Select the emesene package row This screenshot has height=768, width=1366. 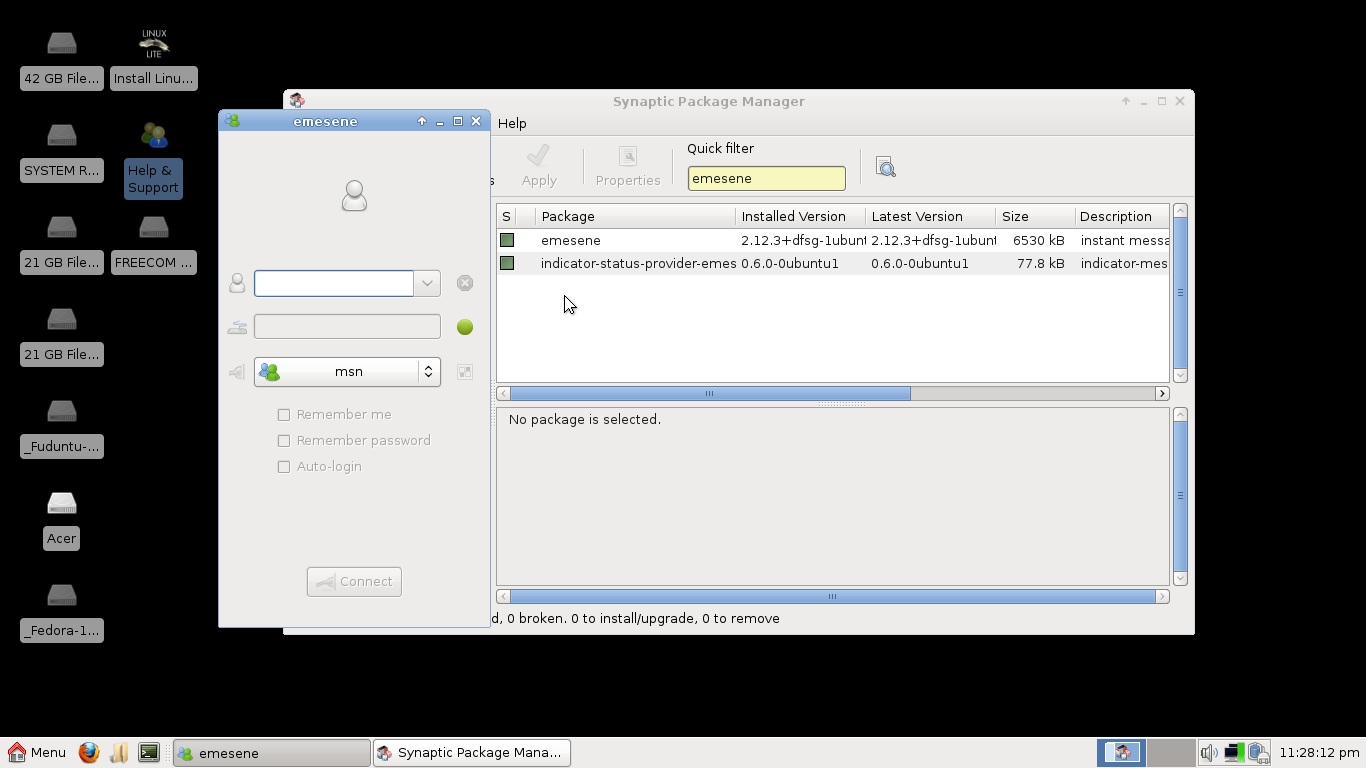coord(832,240)
